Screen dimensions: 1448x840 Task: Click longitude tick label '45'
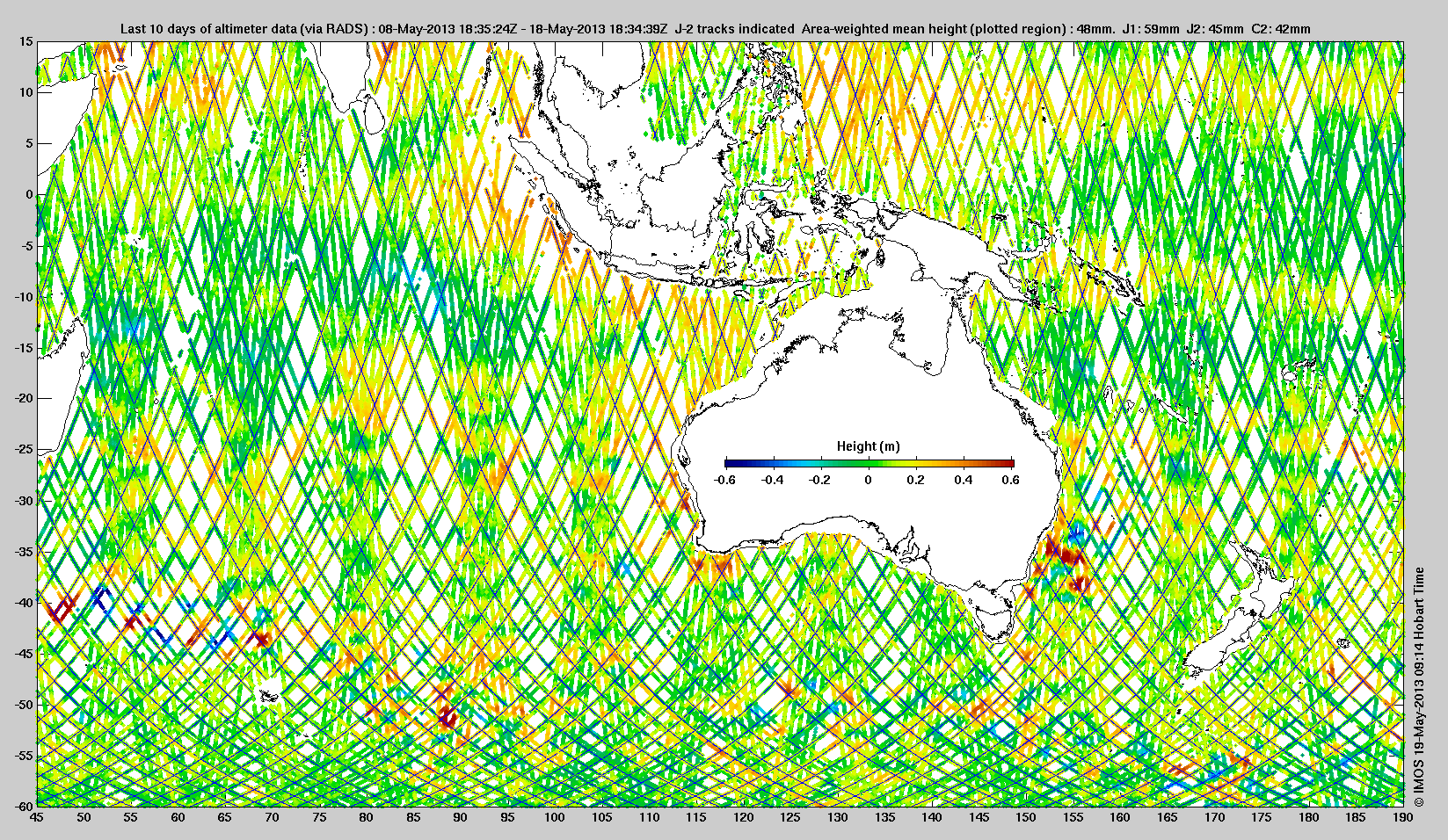(x=36, y=817)
